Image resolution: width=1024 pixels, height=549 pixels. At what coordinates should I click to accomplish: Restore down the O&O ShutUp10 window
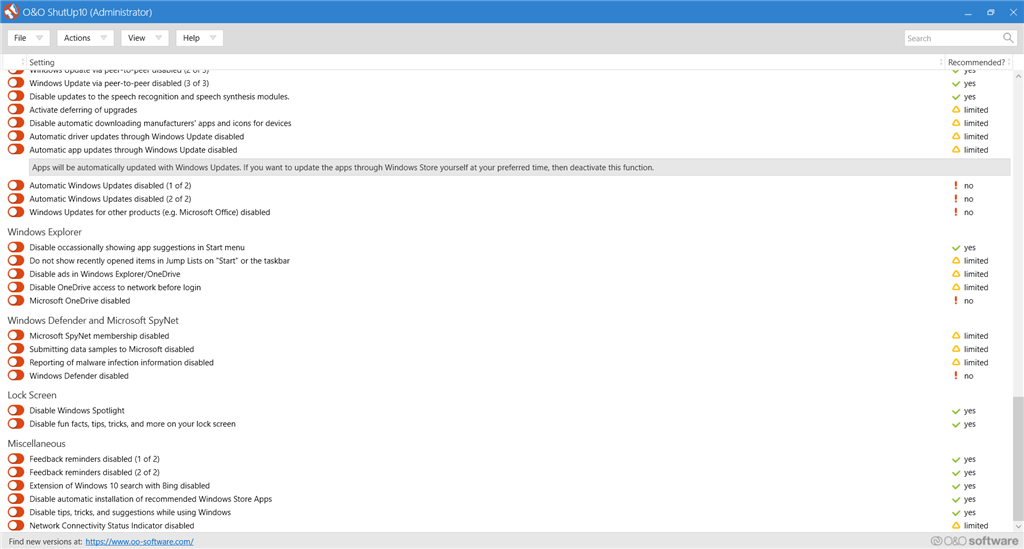click(x=991, y=12)
